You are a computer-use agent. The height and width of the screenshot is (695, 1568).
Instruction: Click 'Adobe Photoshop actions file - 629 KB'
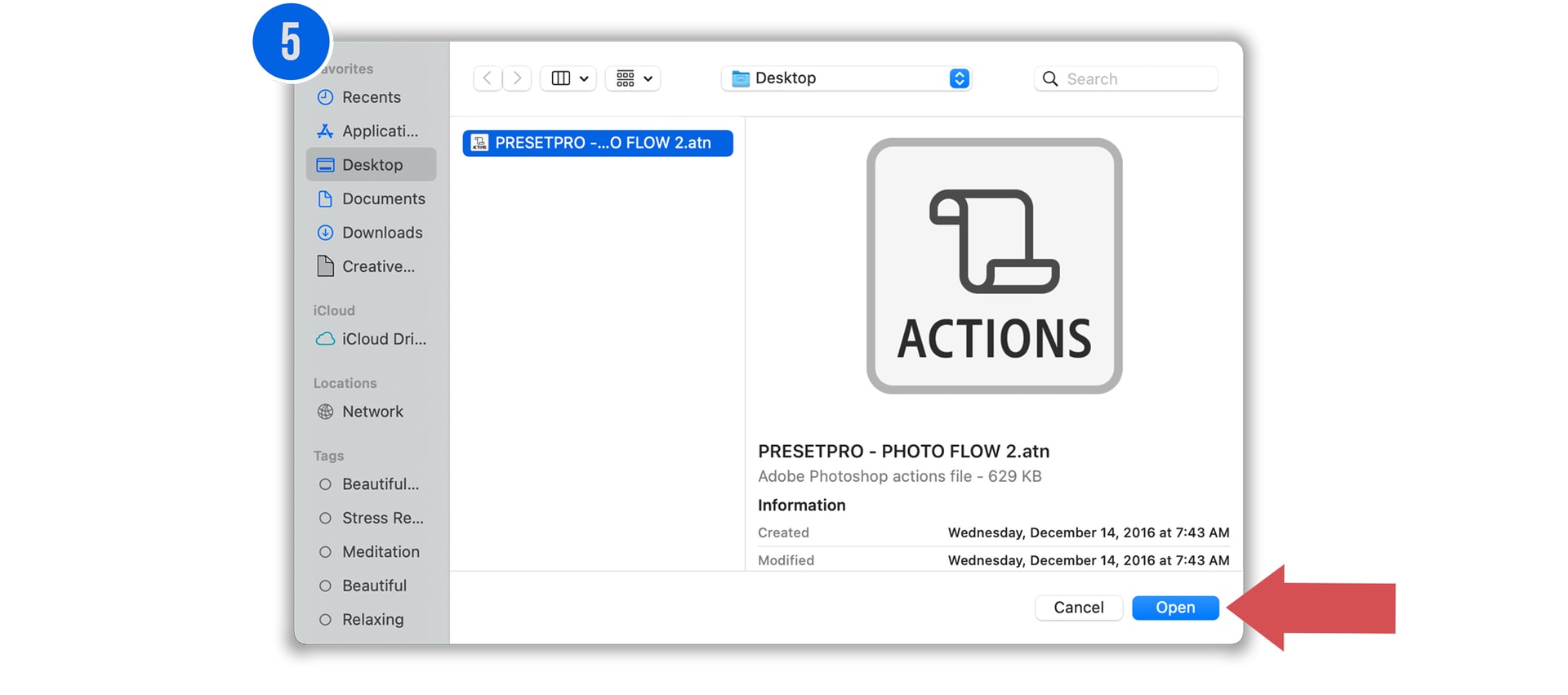(899, 476)
